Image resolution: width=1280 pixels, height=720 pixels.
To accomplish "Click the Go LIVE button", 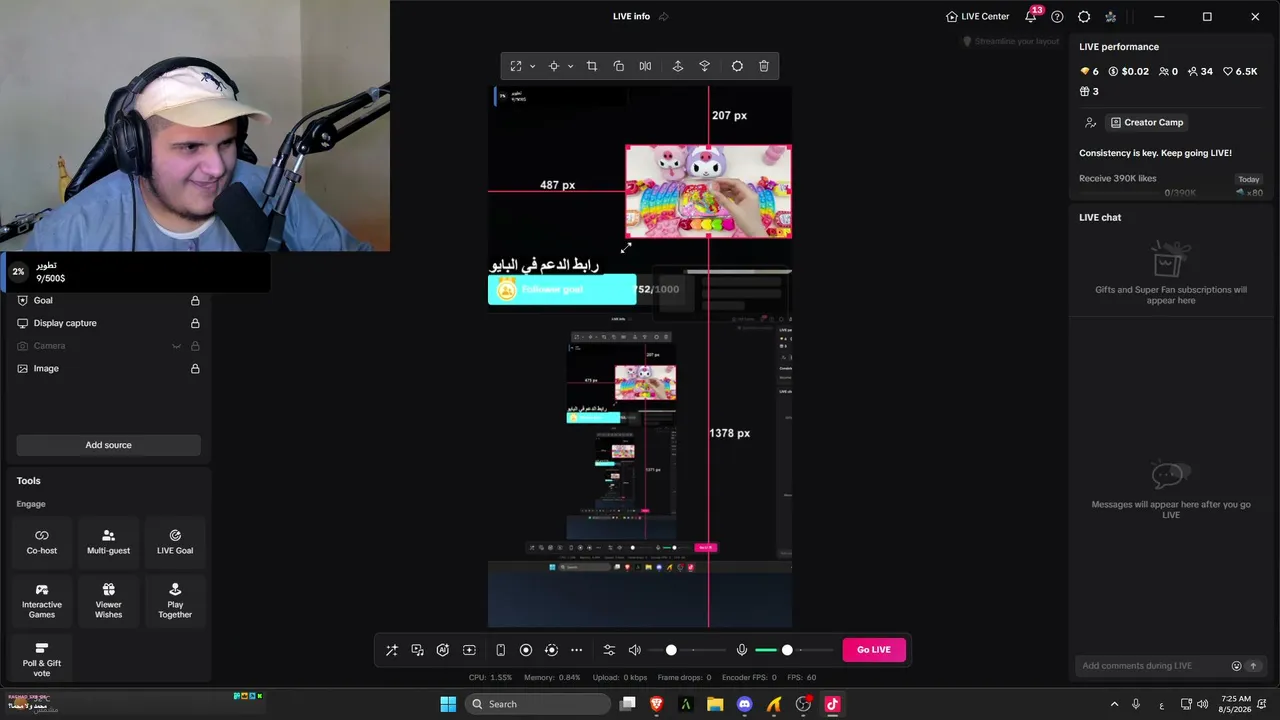I will point(874,650).
